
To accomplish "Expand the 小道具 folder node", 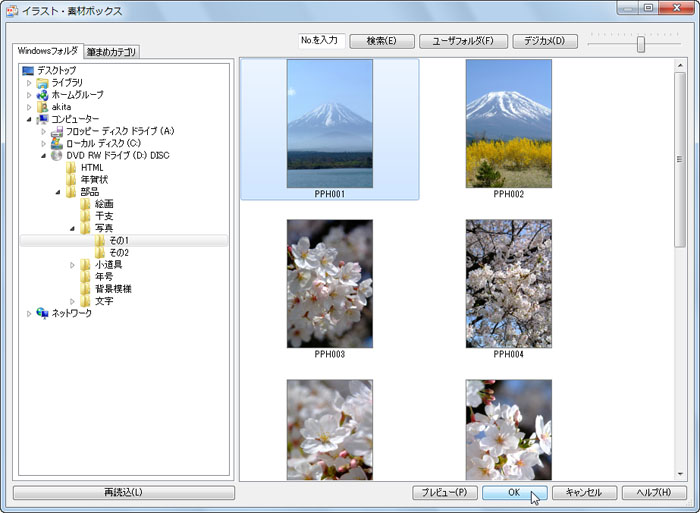I will click(73, 265).
